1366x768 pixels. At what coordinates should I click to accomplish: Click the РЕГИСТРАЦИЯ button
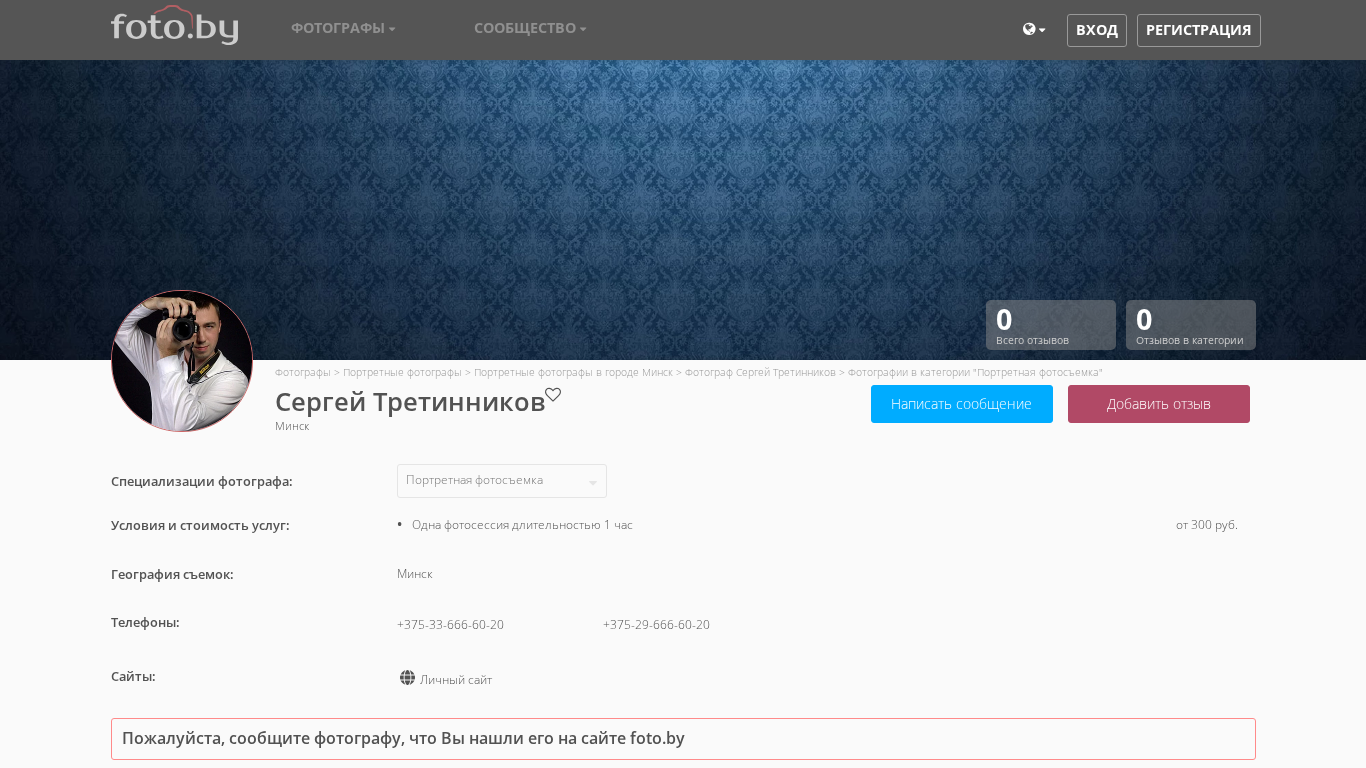coord(1198,30)
